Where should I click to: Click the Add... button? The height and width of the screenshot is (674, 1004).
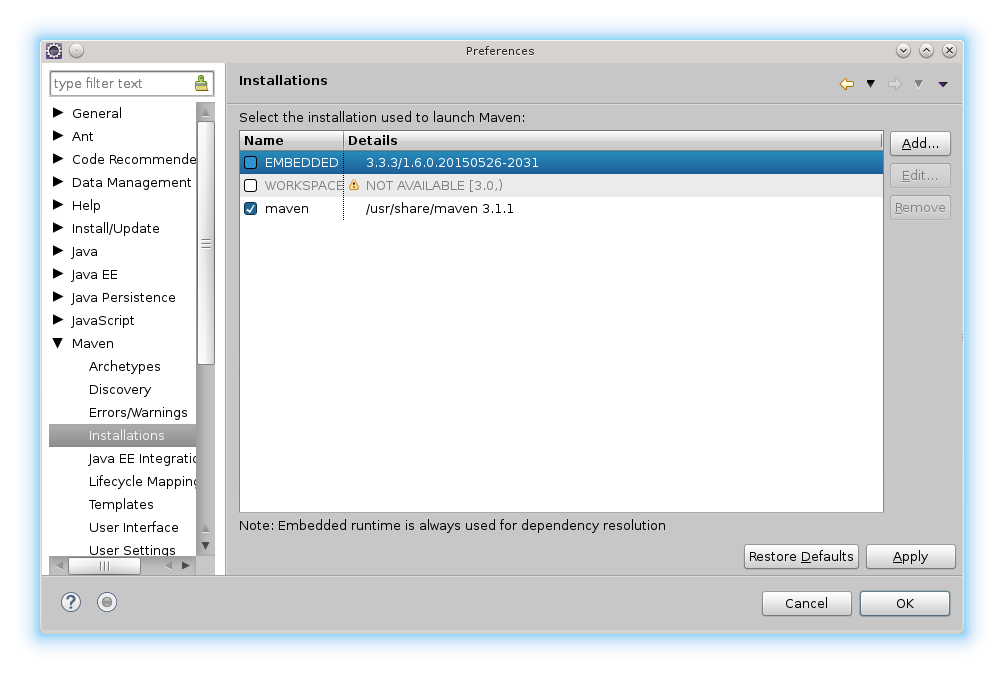tap(920, 143)
